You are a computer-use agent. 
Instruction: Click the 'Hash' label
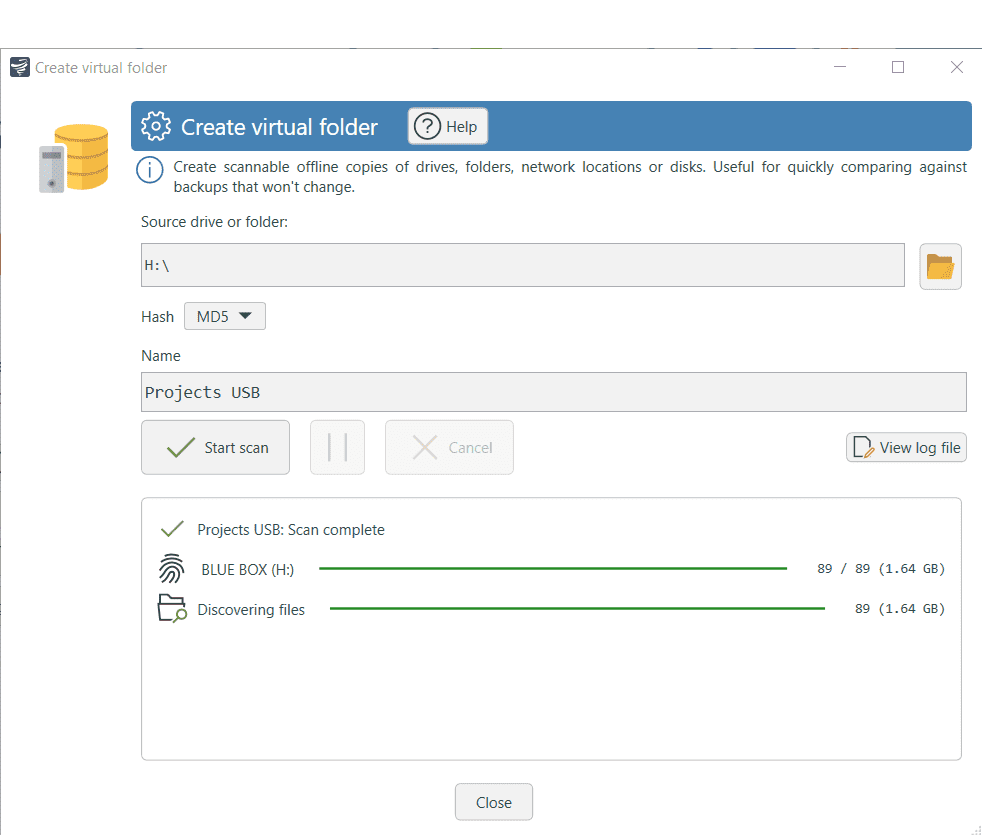point(157,317)
